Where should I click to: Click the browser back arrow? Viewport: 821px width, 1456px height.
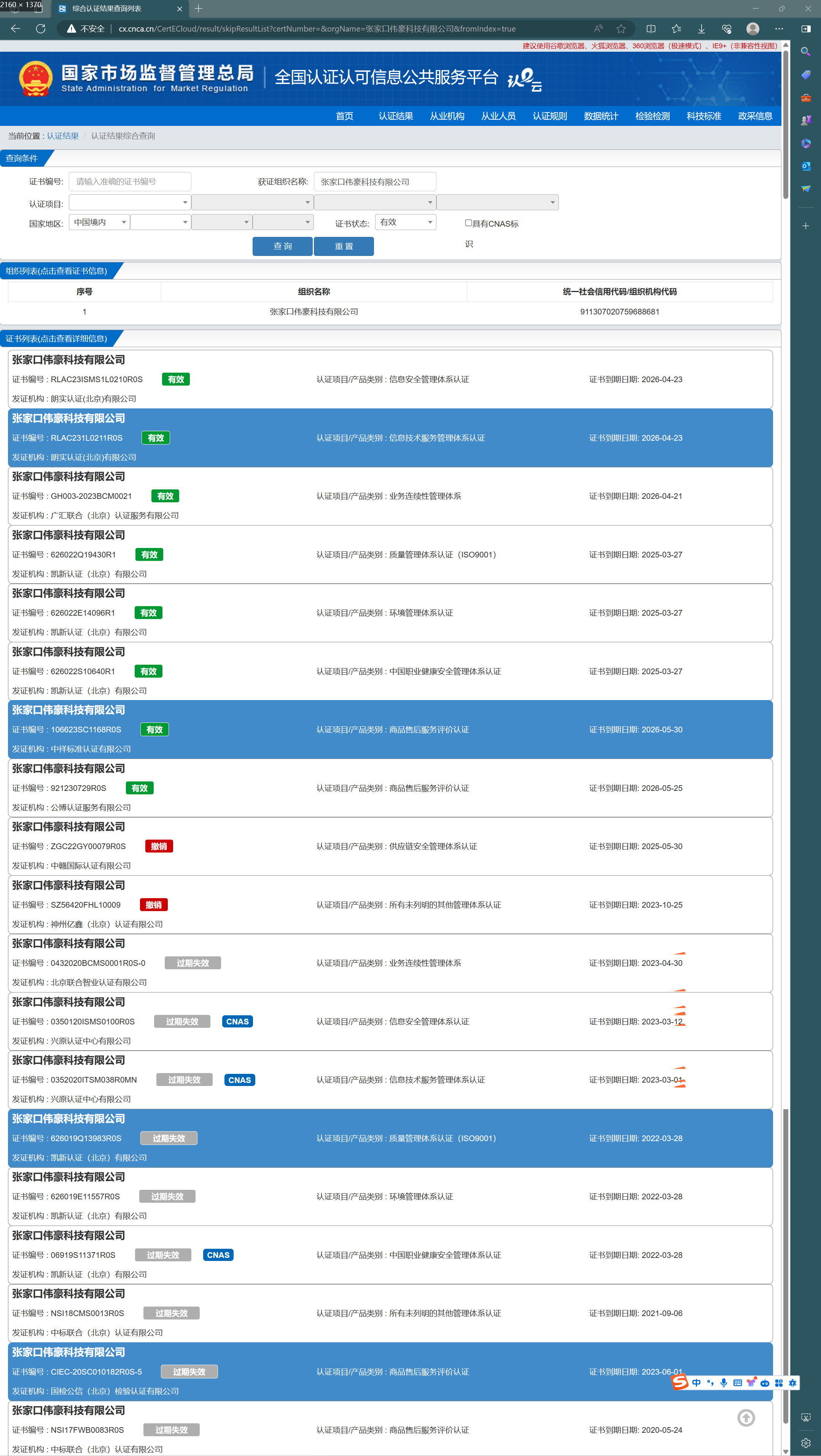(x=15, y=29)
